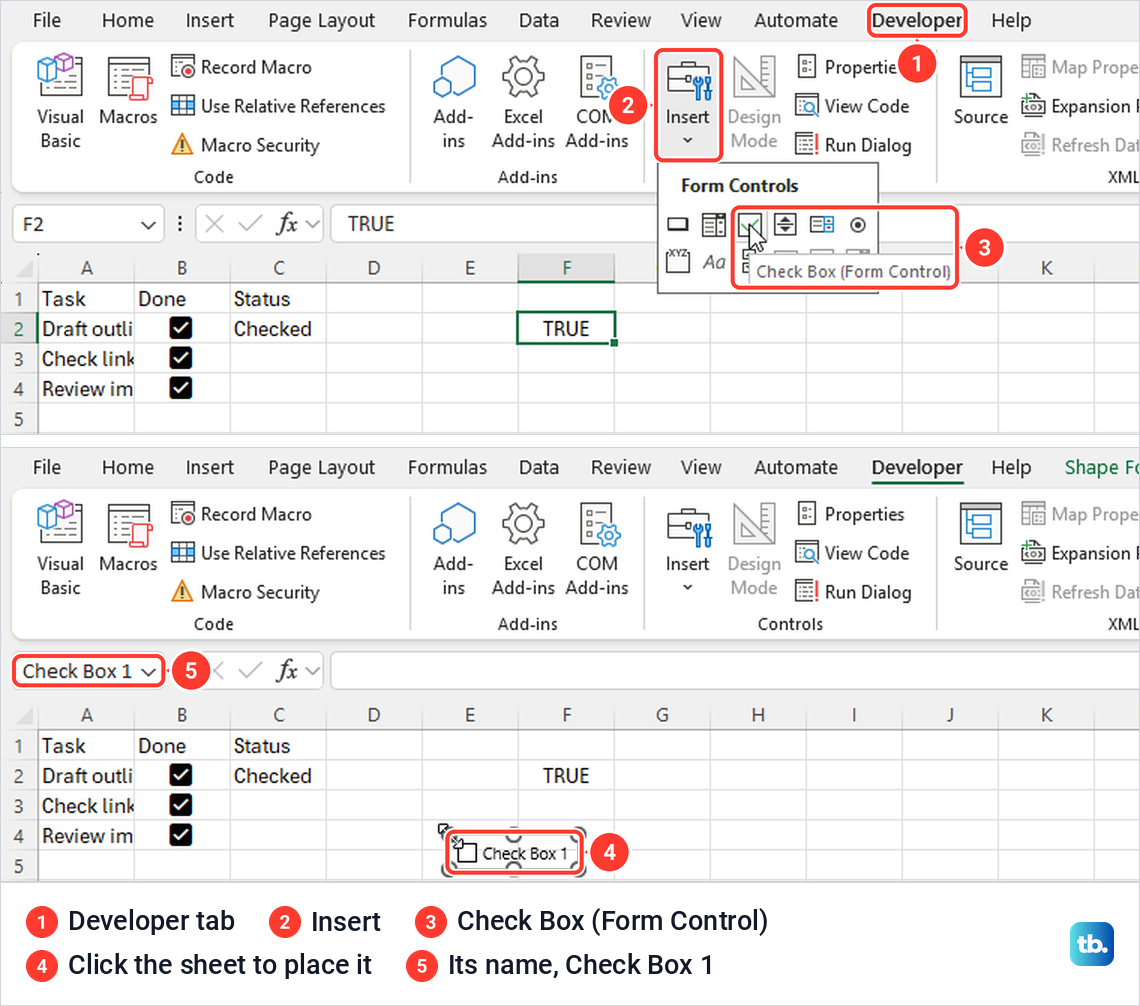Click View Code in upper screenshot
The width and height of the screenshot is (1140, 1006).
click(x=852, y=106)
